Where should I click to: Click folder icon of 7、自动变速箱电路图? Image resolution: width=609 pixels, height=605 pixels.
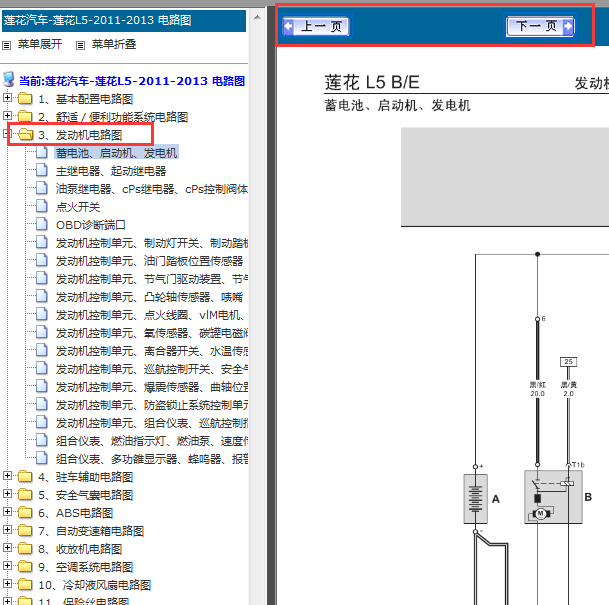coord(25,530)
